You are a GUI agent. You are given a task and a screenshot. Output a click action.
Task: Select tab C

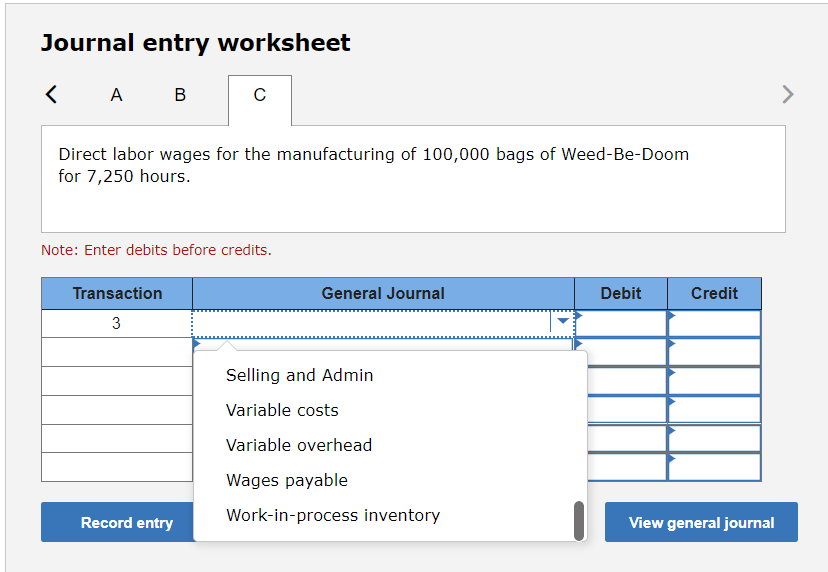tap(260, 100)
